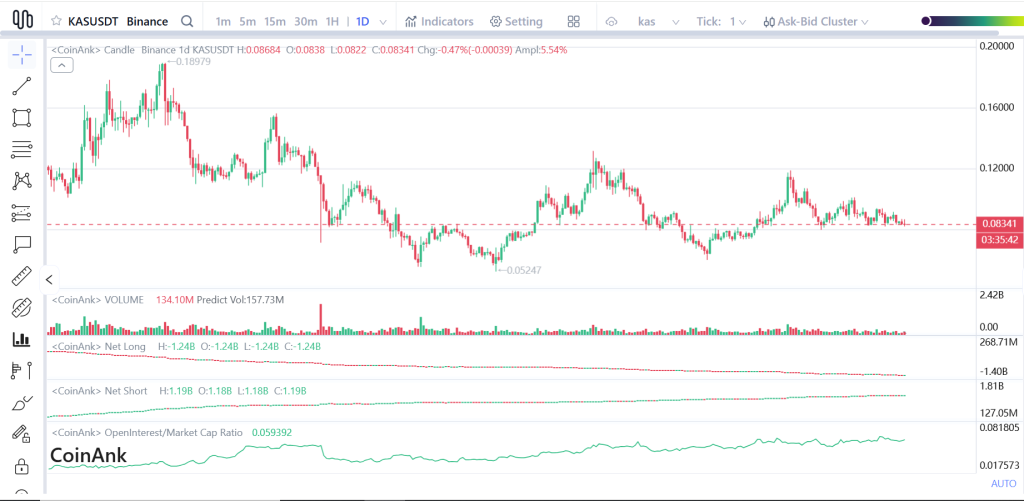Click the CoinAnk VOLUME legend
Viewport: 1024px width, 501px height.
[97, 300]
